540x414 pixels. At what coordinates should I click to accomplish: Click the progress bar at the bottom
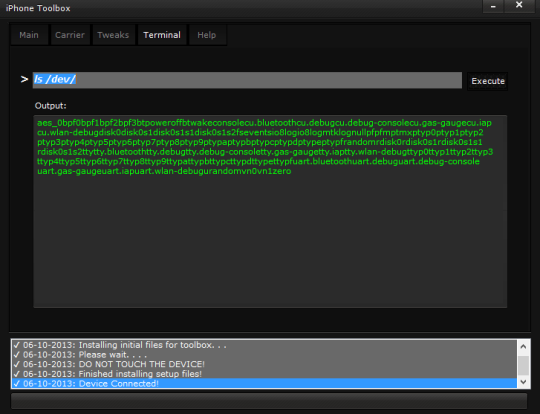[269, 401]
